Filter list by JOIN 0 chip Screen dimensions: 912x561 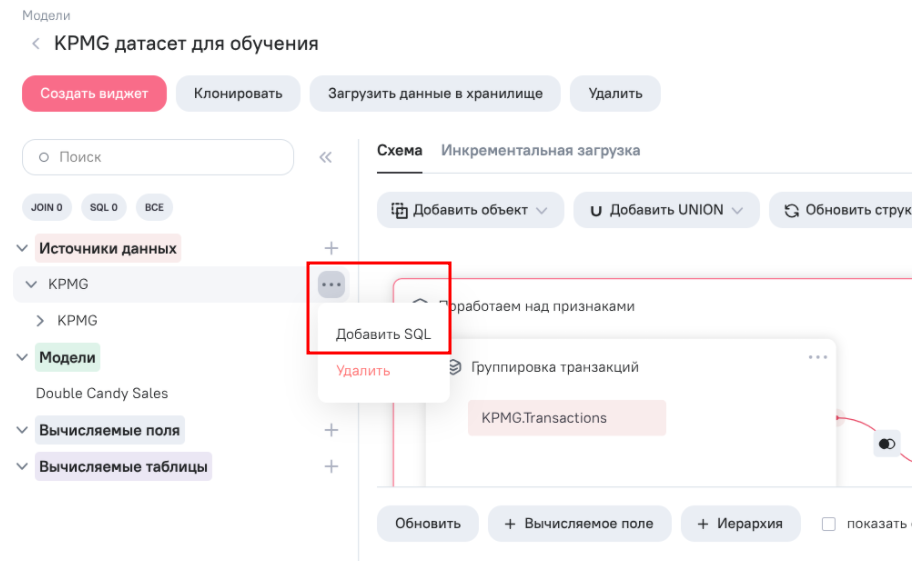(47, 208)
